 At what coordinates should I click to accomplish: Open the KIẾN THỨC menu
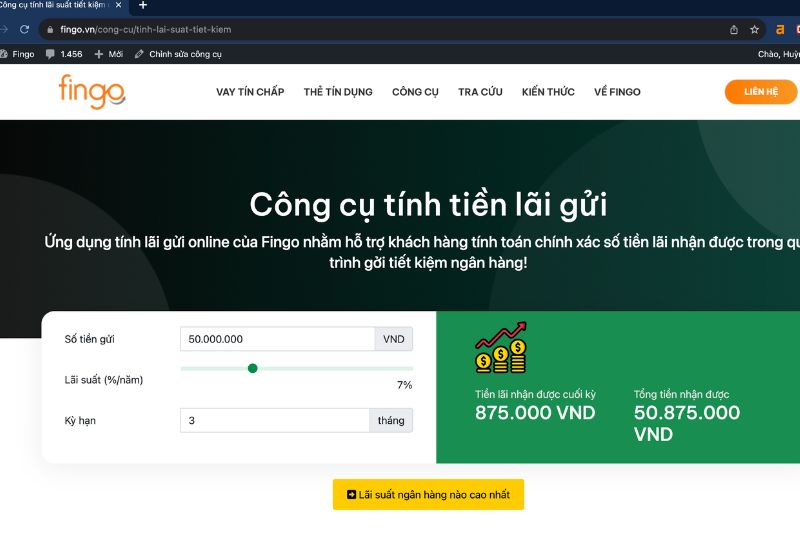(548, 92)
